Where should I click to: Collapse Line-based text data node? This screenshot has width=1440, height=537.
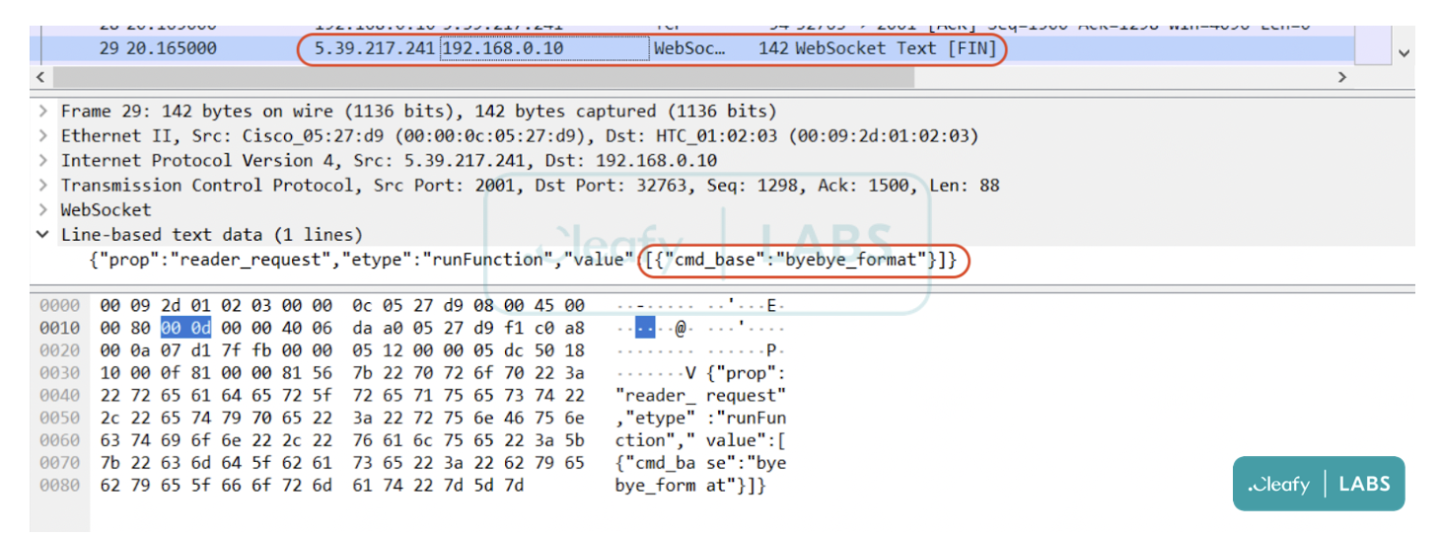click(43, 235)
